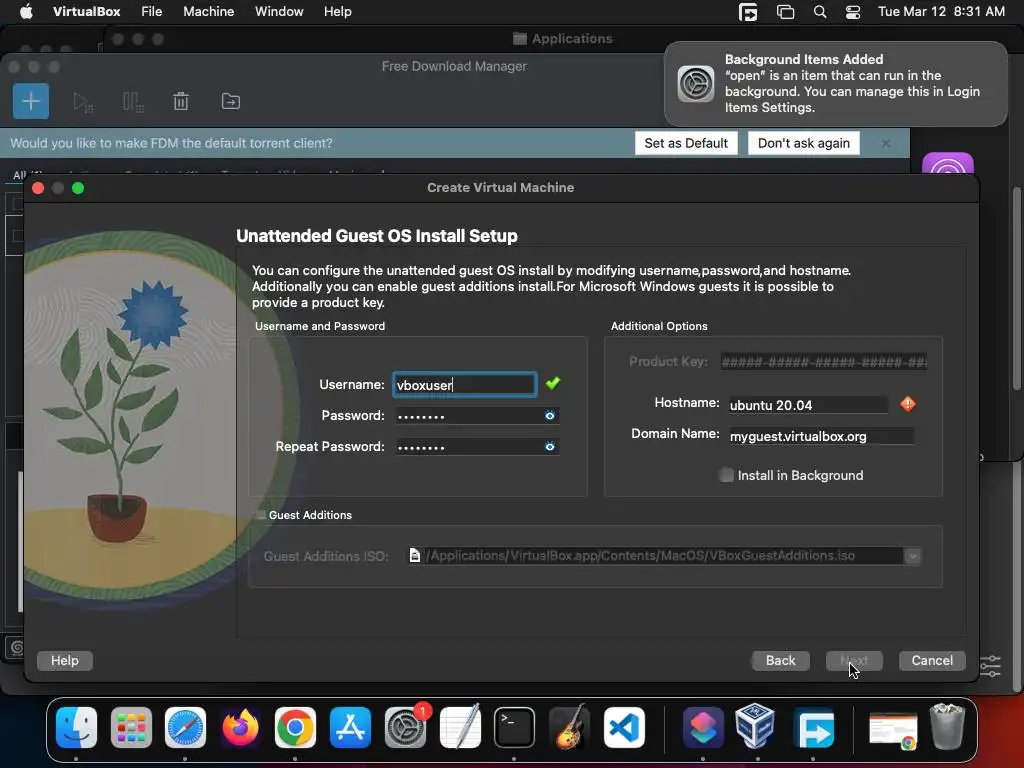This screenshot has height=768, width=1024.
Task: Click the pause downloads icon in FDM toolbar
Action: point(133,102)
